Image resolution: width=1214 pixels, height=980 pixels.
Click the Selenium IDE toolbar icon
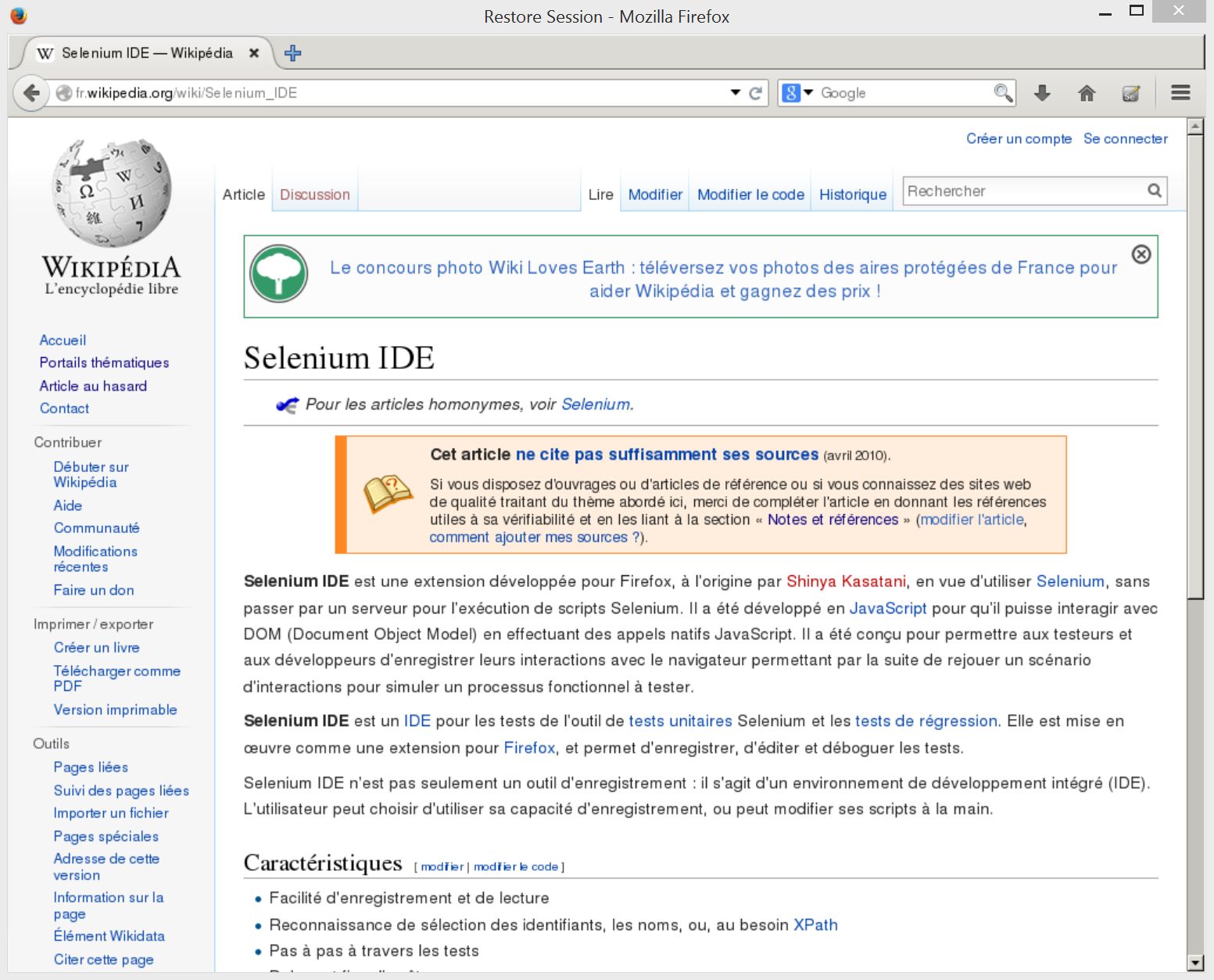pyautogui.click(x=1130, y=93)
